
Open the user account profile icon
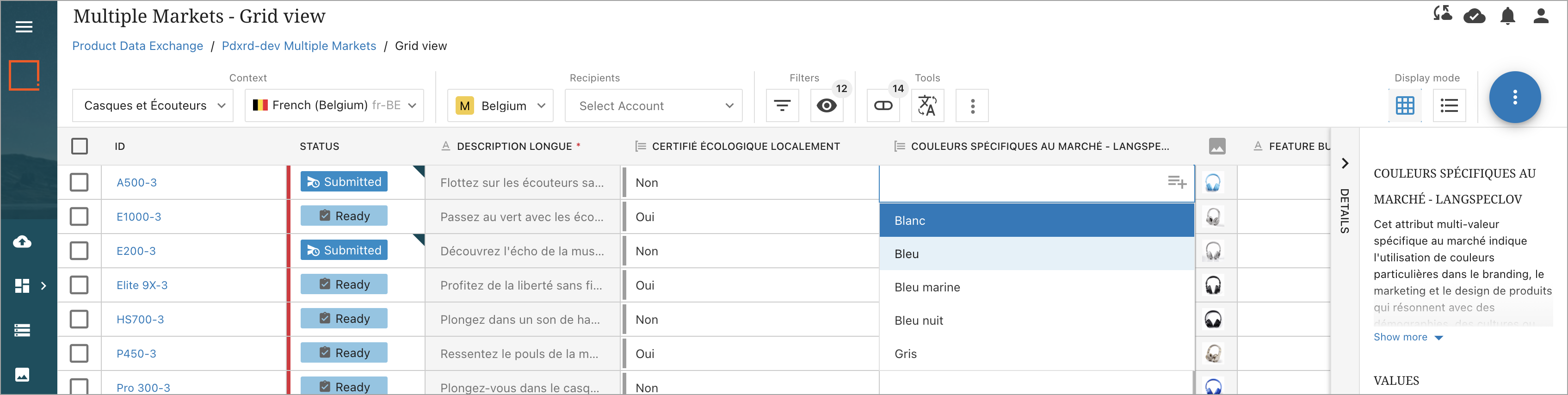1541,16
